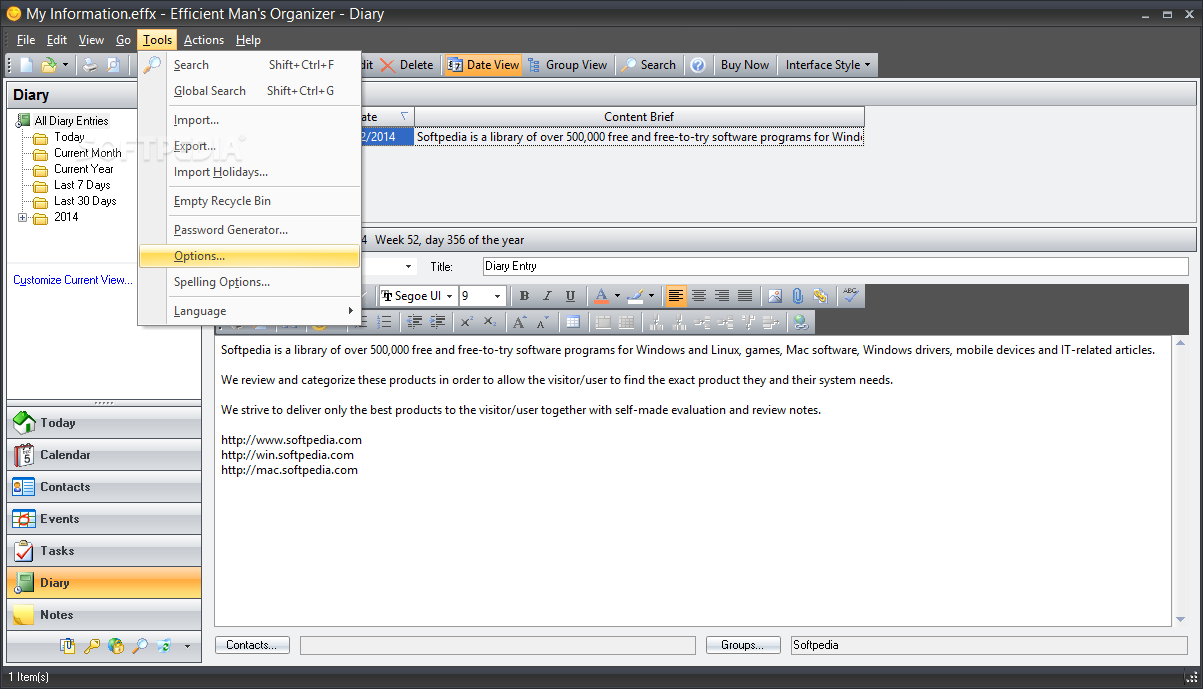1203x689 pixels.
Task: Toggle Italic formatting
Action: tap(547, 296)
